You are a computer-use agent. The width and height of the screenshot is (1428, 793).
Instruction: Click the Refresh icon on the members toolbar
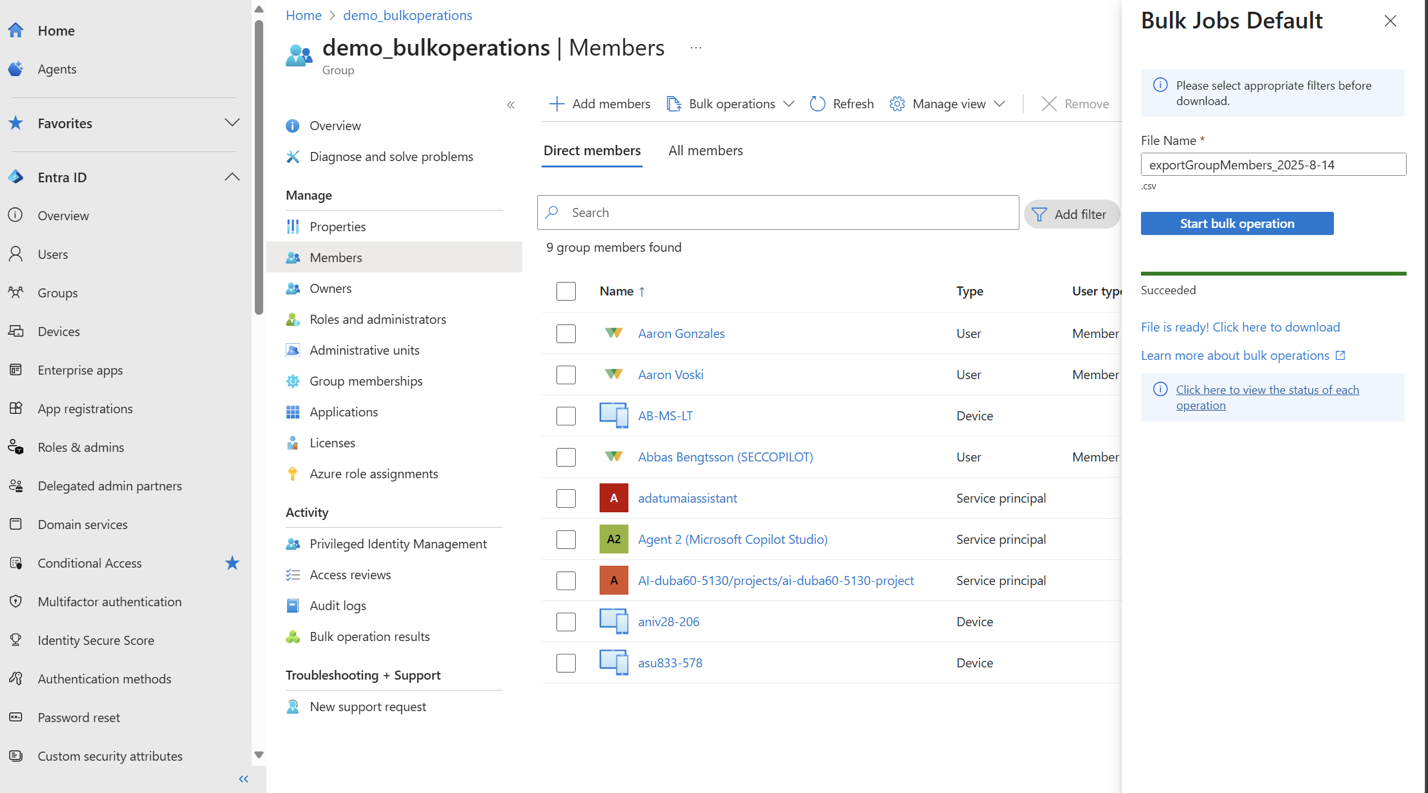click(818, 103)
